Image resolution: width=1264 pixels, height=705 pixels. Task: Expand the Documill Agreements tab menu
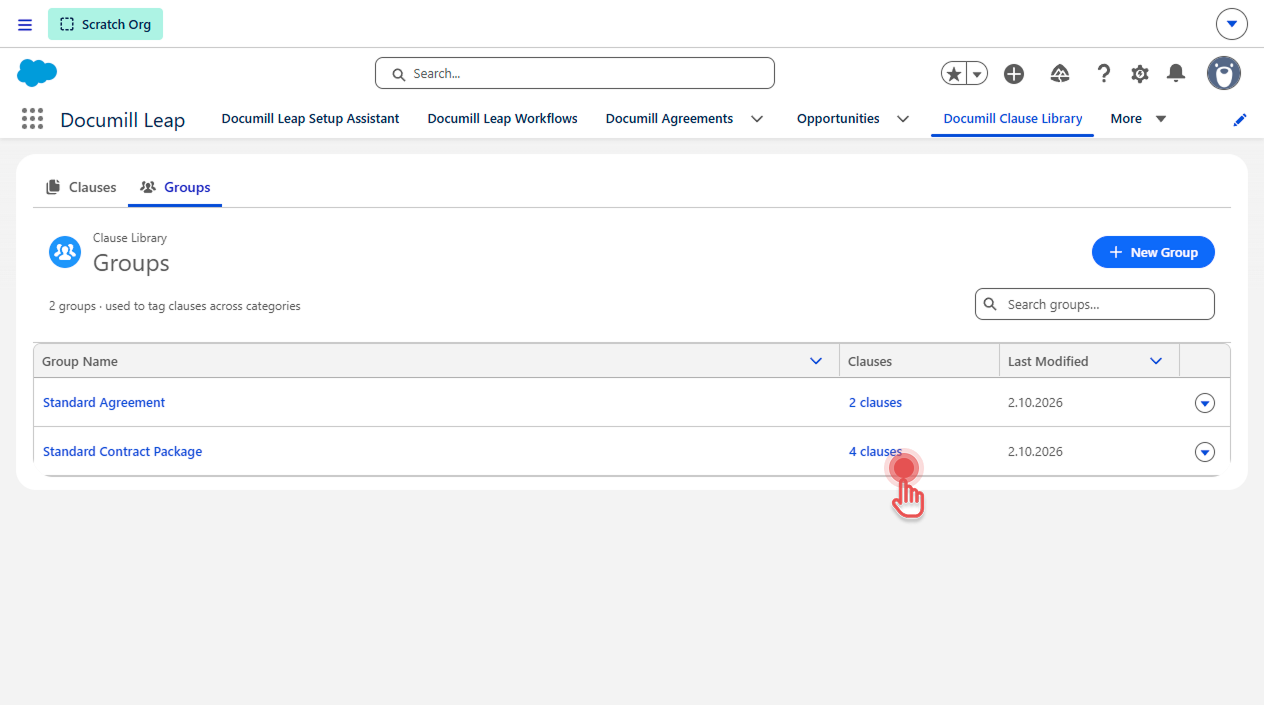coord(757,119)
